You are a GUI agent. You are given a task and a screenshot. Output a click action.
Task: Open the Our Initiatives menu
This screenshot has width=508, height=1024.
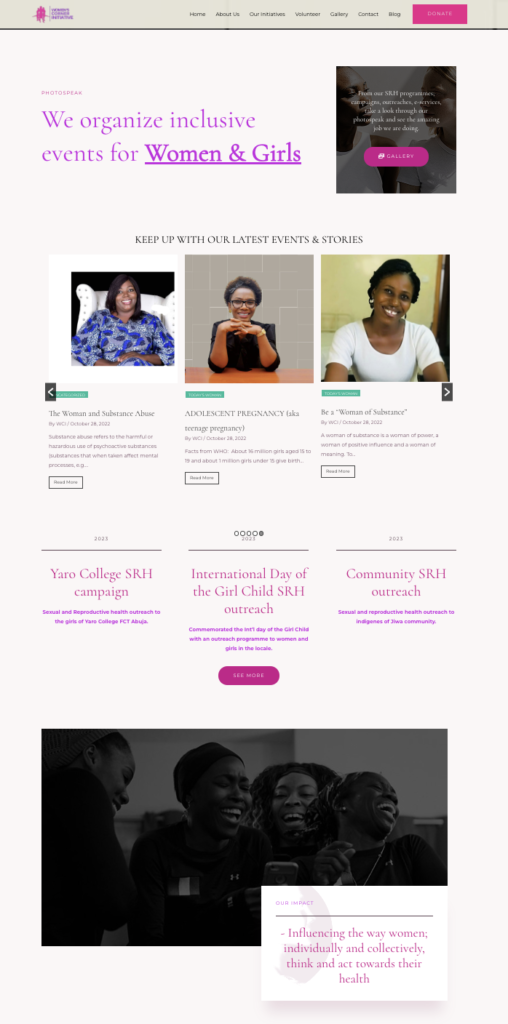(x=267, y=14)
